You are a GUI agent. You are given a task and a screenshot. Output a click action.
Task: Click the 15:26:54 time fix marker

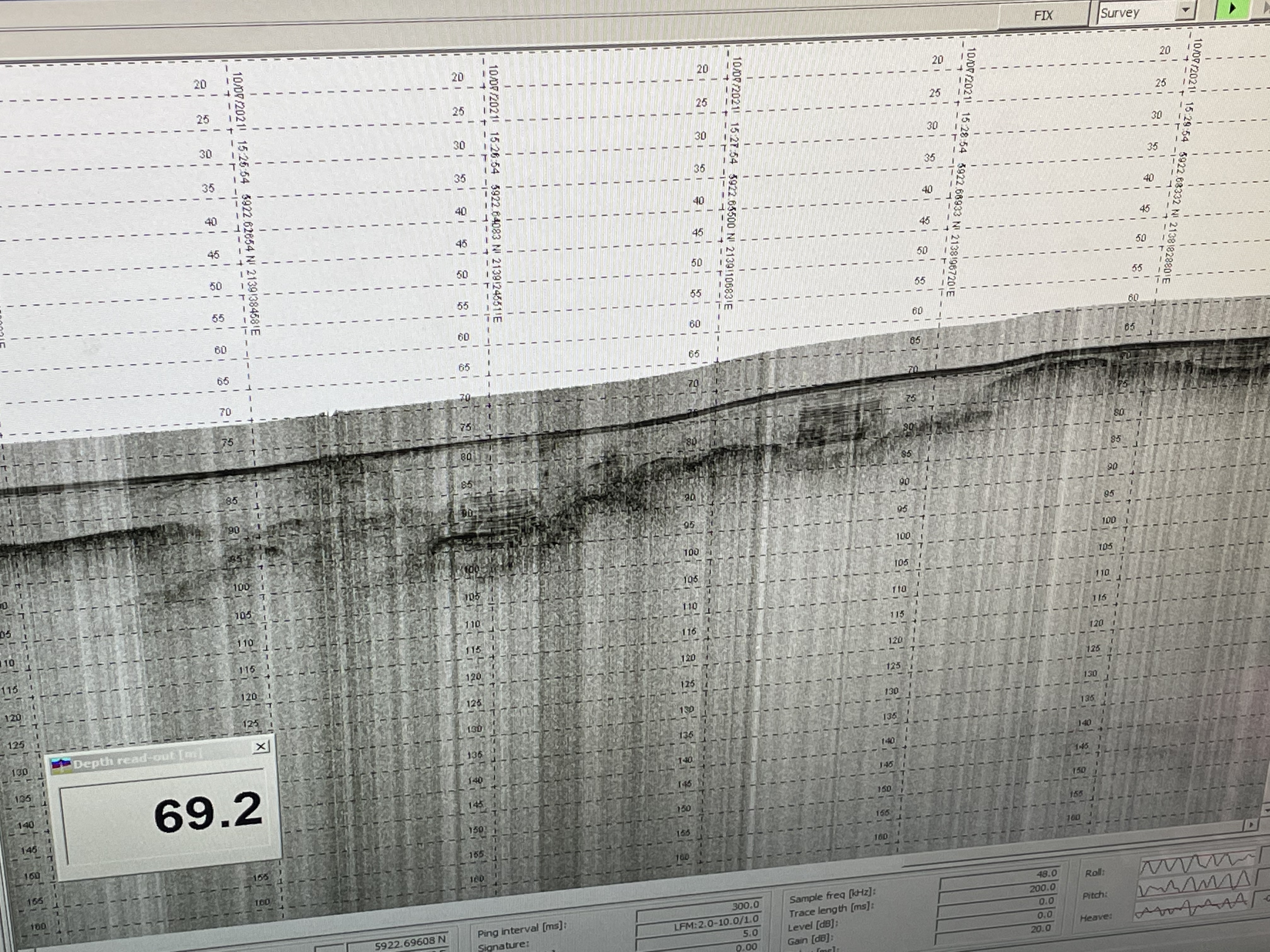(495, 153)
